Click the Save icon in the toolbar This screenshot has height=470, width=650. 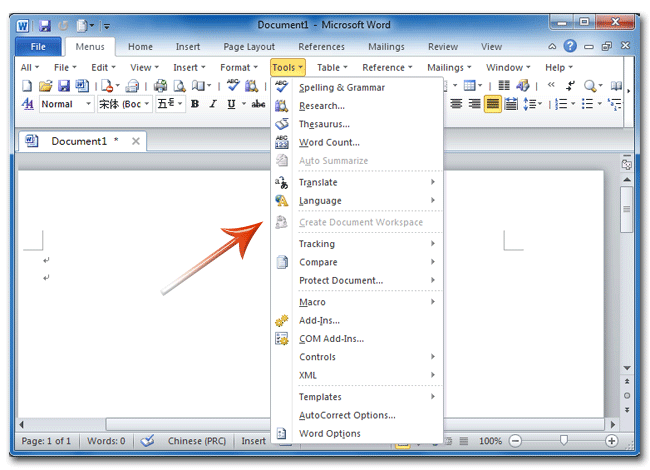(63, 87)
